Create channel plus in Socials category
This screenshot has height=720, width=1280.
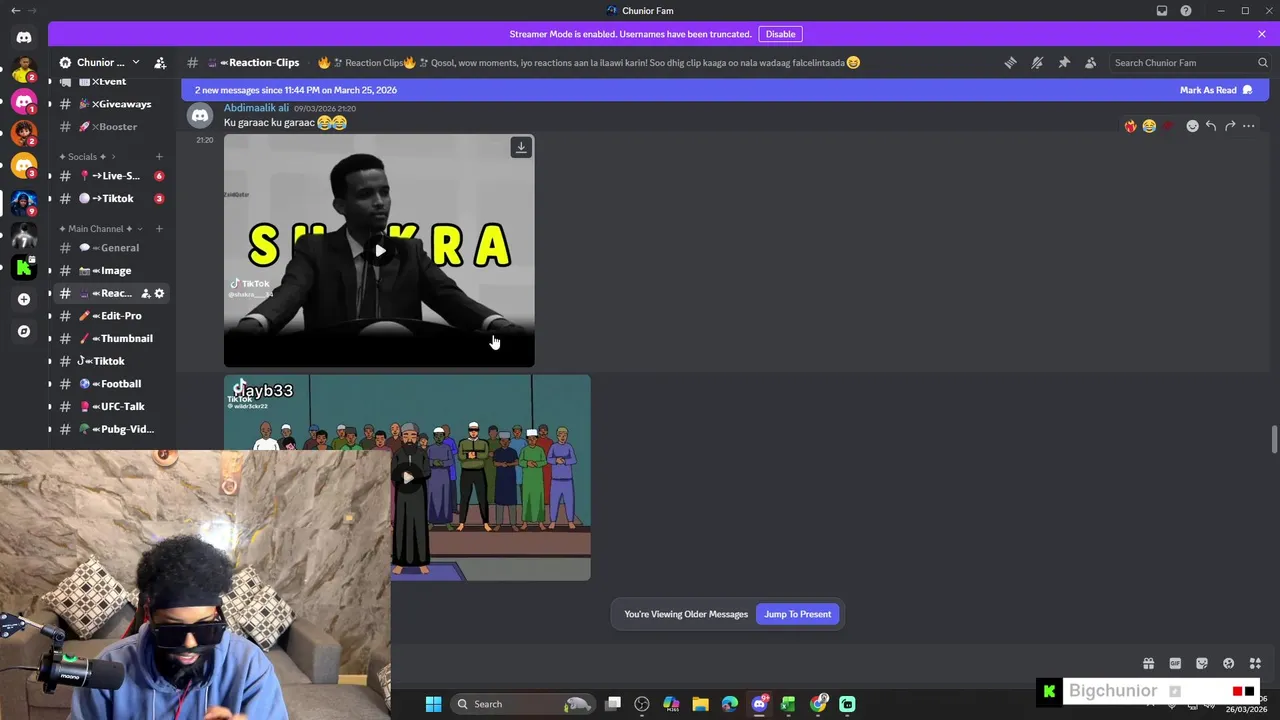[159, 156]
